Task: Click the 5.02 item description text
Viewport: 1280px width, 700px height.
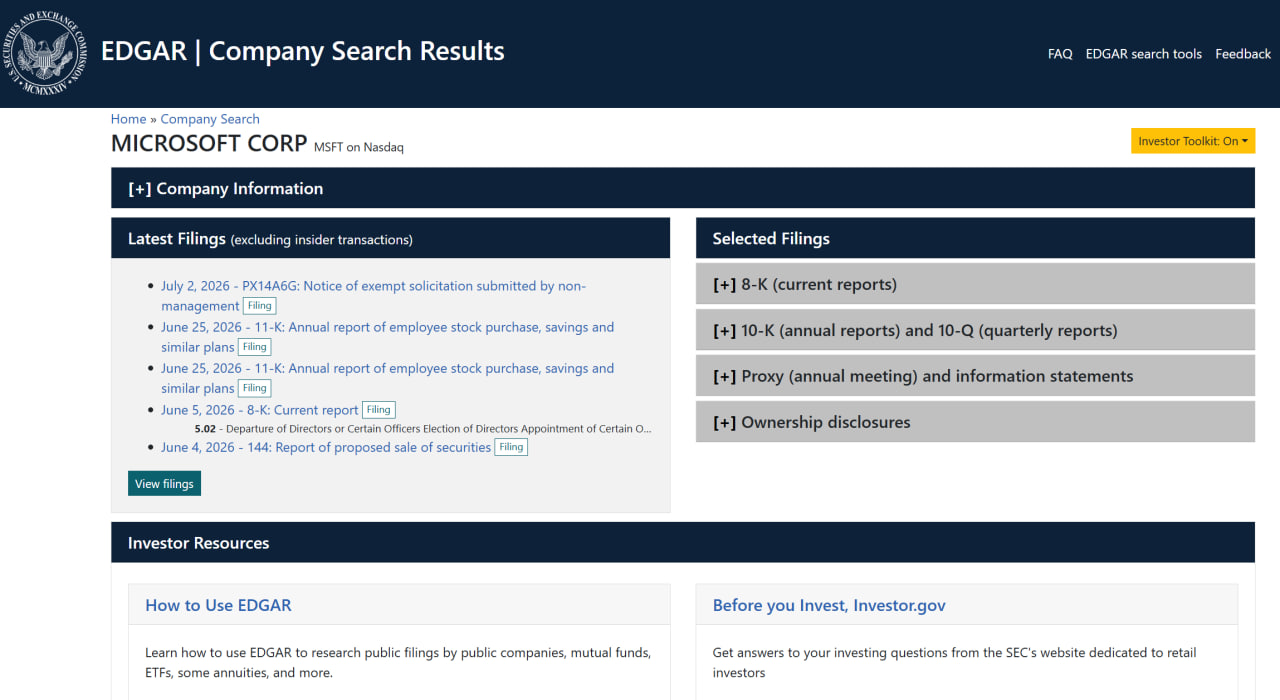Action: click(x=423, y=429)
